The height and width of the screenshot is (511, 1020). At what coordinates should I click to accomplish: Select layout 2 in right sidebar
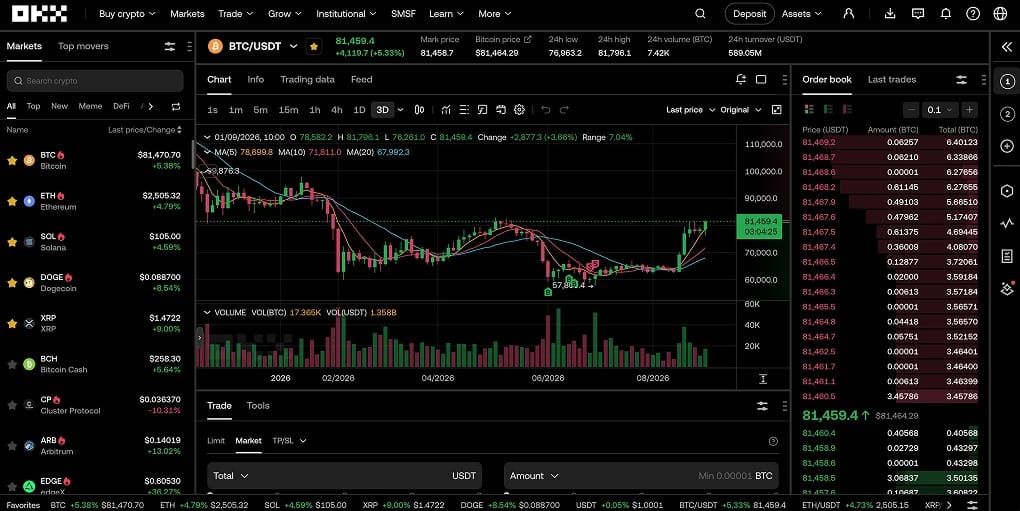pos(1007,114)
